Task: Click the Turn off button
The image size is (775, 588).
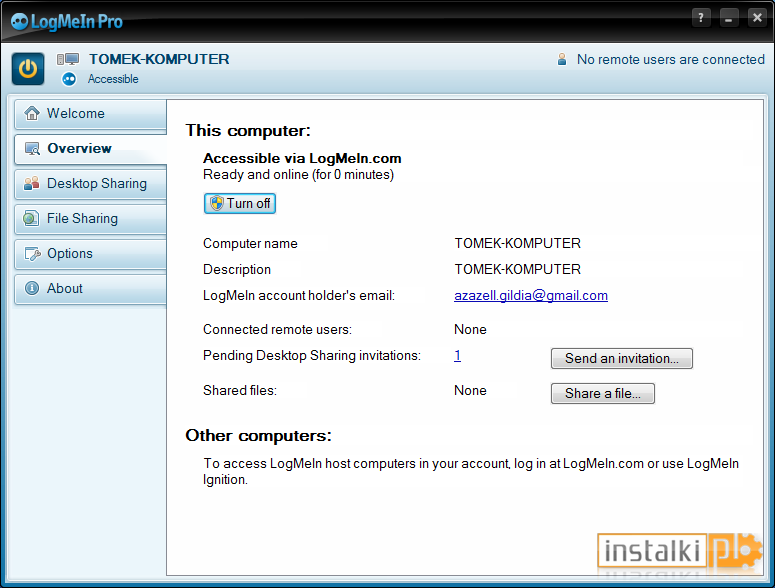Action: pos(240,204)
